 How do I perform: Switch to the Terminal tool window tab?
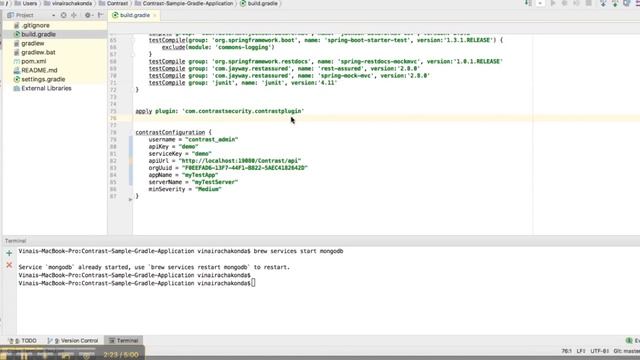click(x=124, y=340)
